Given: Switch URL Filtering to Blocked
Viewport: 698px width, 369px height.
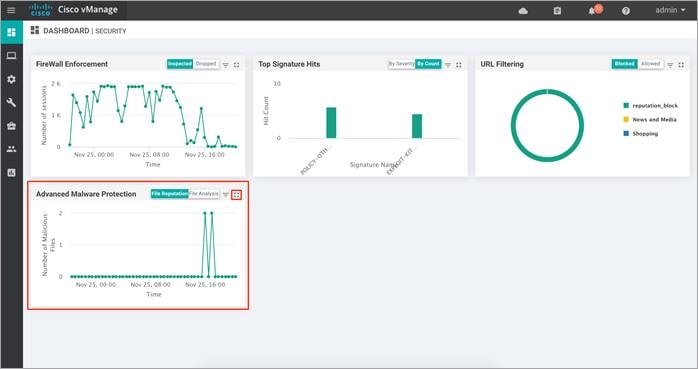Looking at the screenshot, I should (625, 64).
